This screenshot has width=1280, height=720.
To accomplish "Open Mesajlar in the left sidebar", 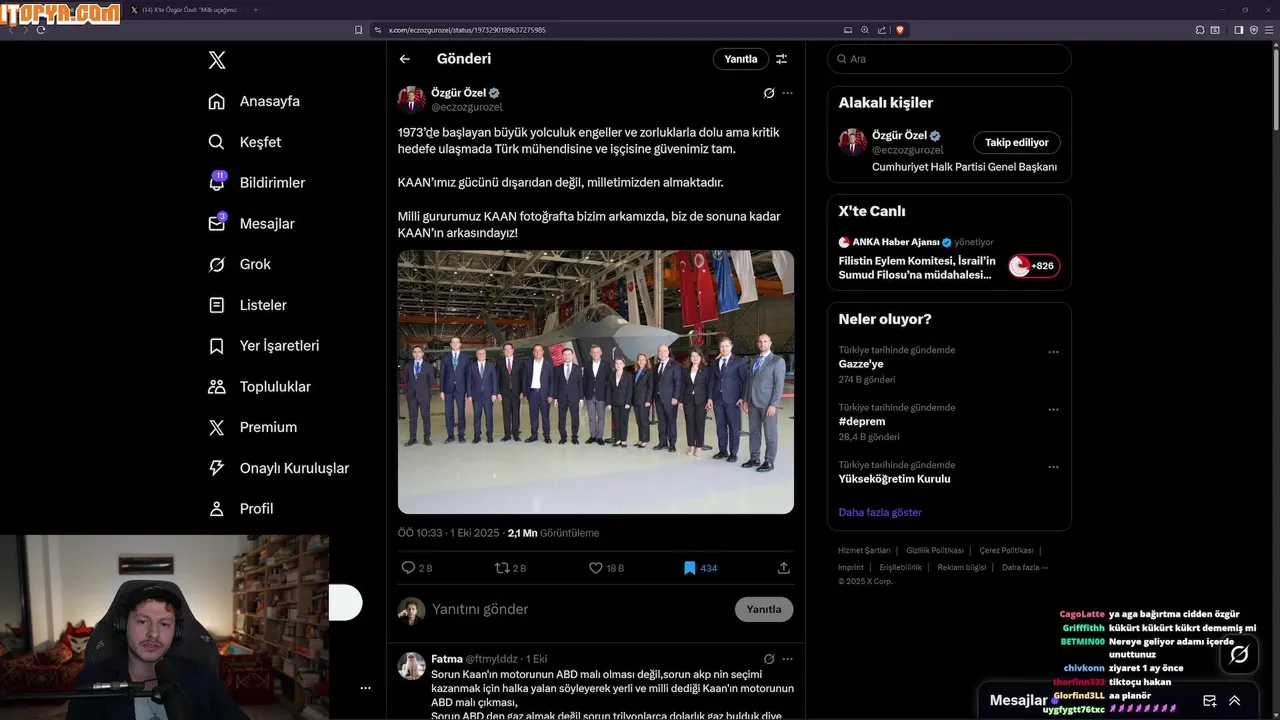I will [251, 223].
